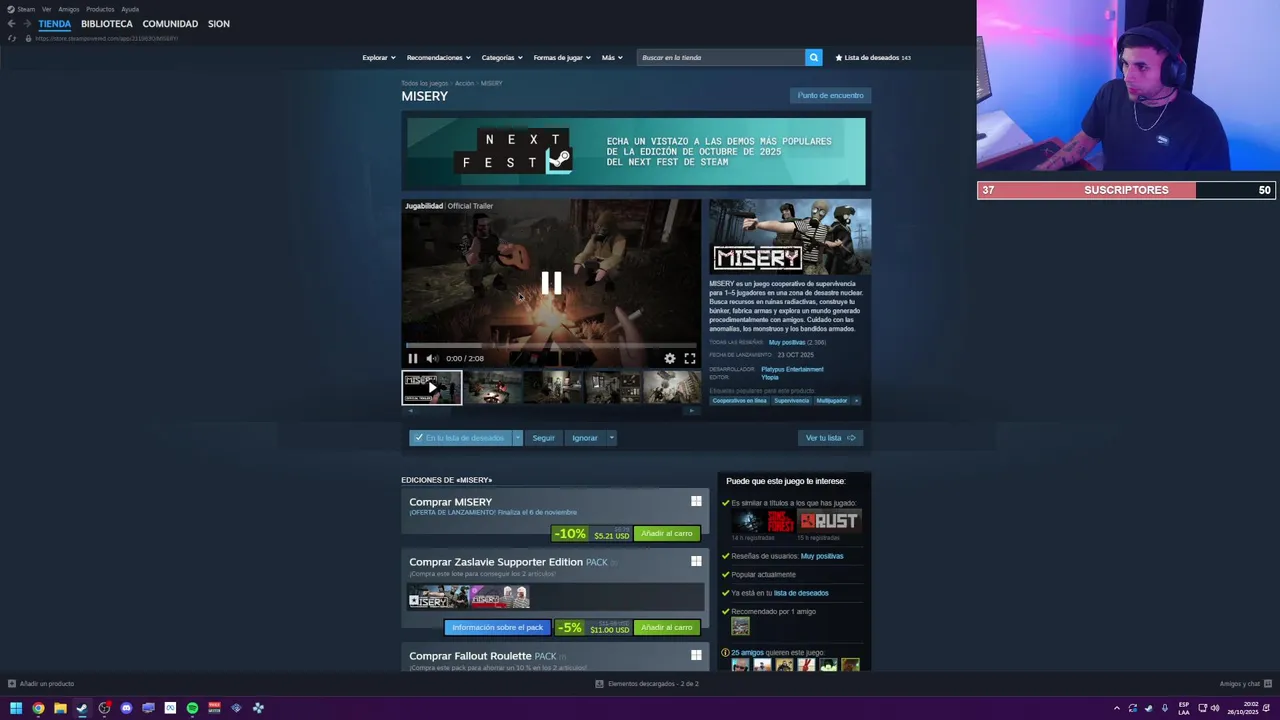This screenshot has width=1280, height=720.
Task: Click the Ignorar button
Action: tap(585, 438)
